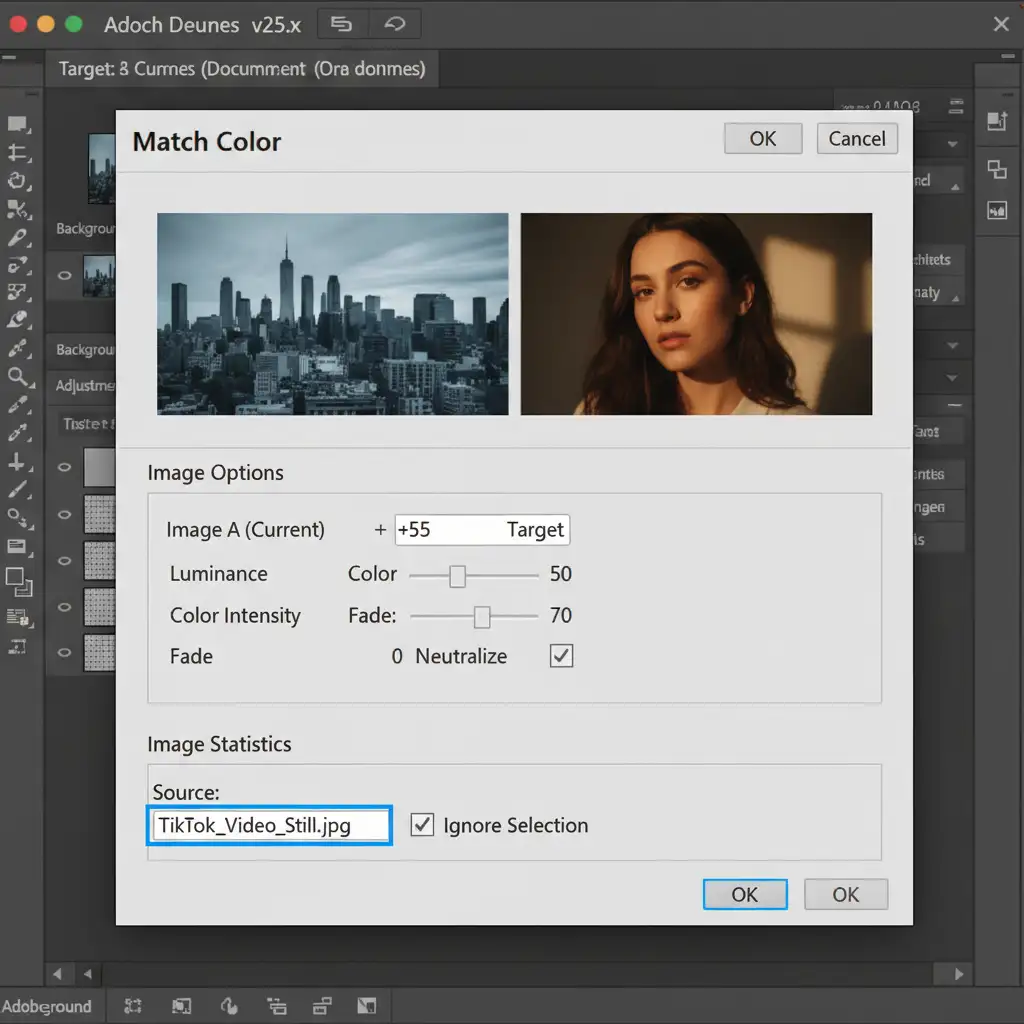This screenshot has height=1024, width=1024.
Task: Toggle the Ignore Selection checkbox
Action: (423, 825)
